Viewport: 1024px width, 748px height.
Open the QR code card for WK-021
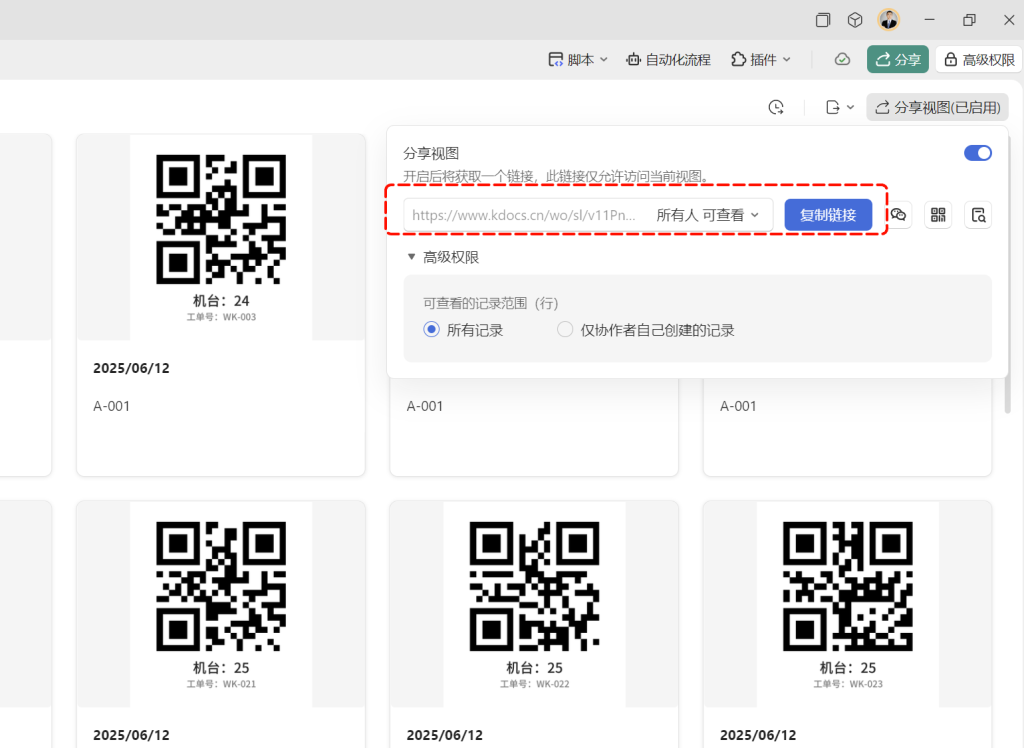click(221, 624)
